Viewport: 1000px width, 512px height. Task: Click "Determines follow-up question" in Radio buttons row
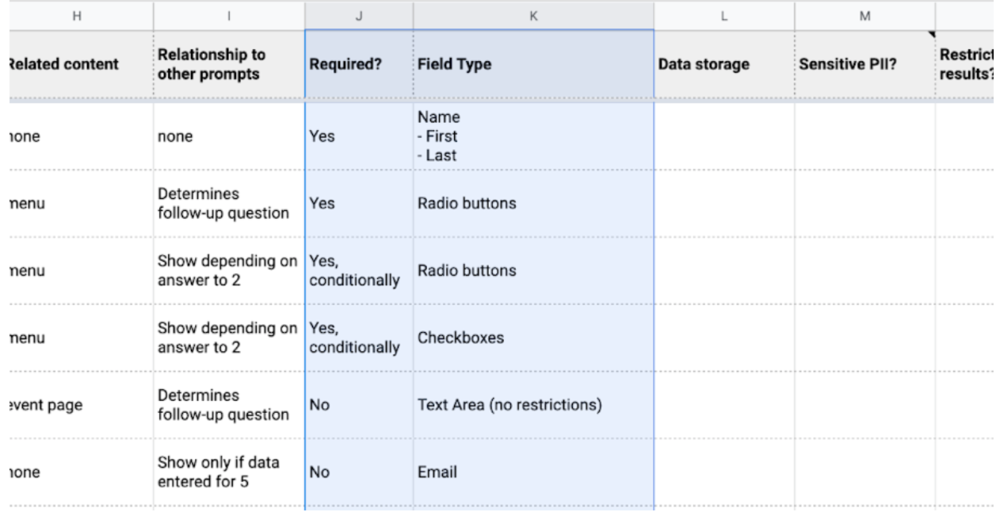pos(230,203)
